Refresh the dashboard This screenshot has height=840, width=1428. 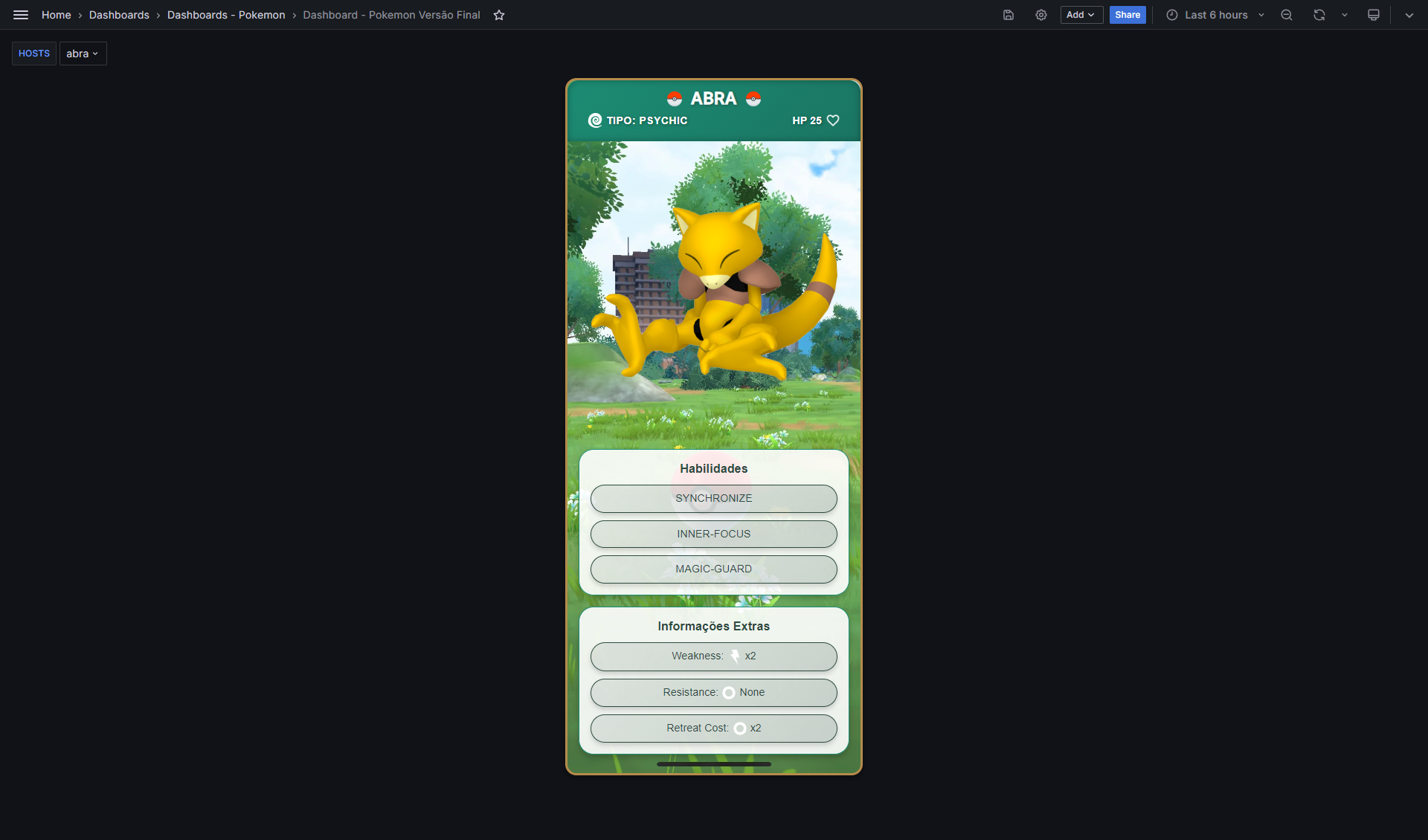[x=1319, y=15]
